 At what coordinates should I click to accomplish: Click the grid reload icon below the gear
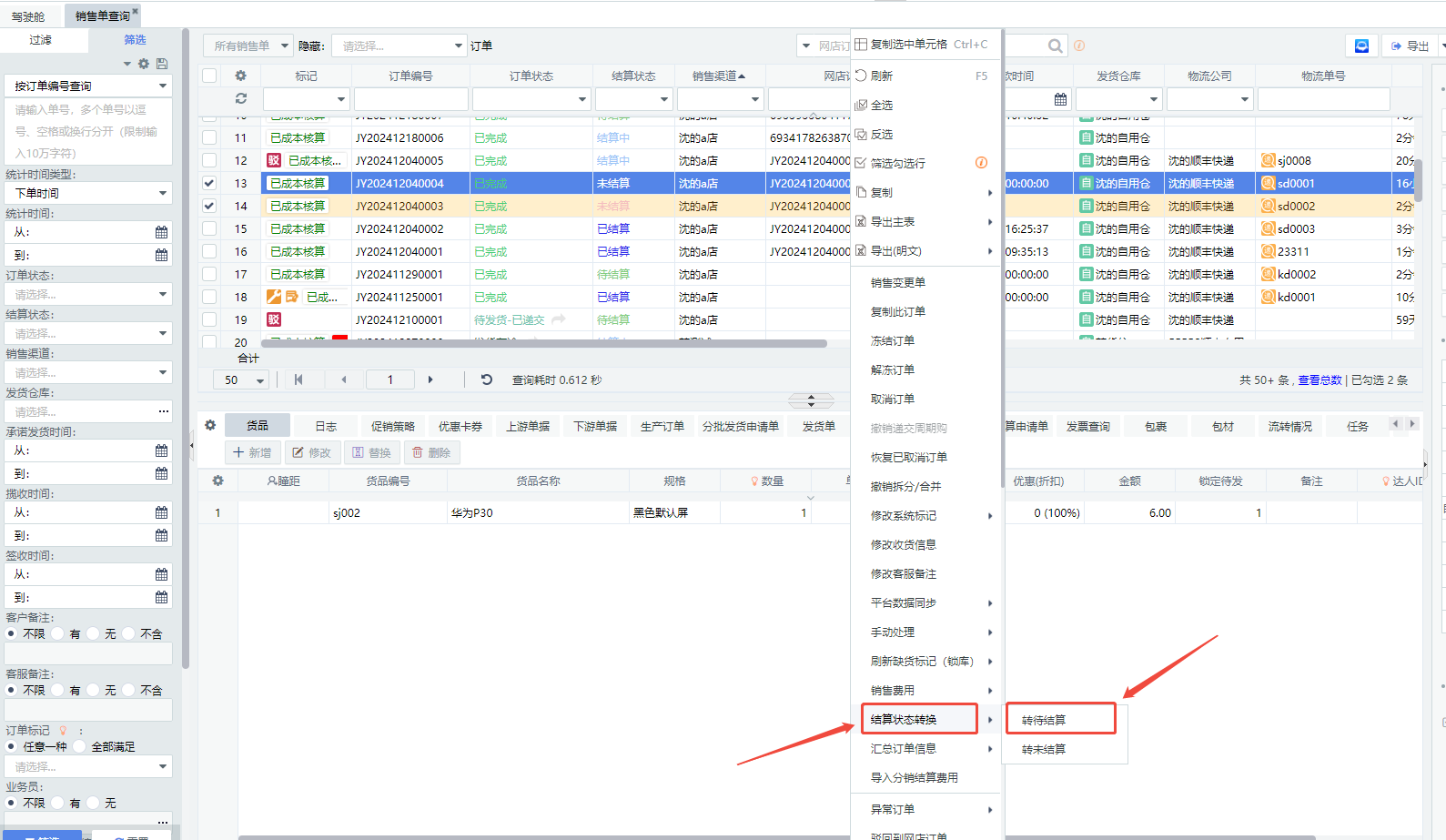coord(240,98)
